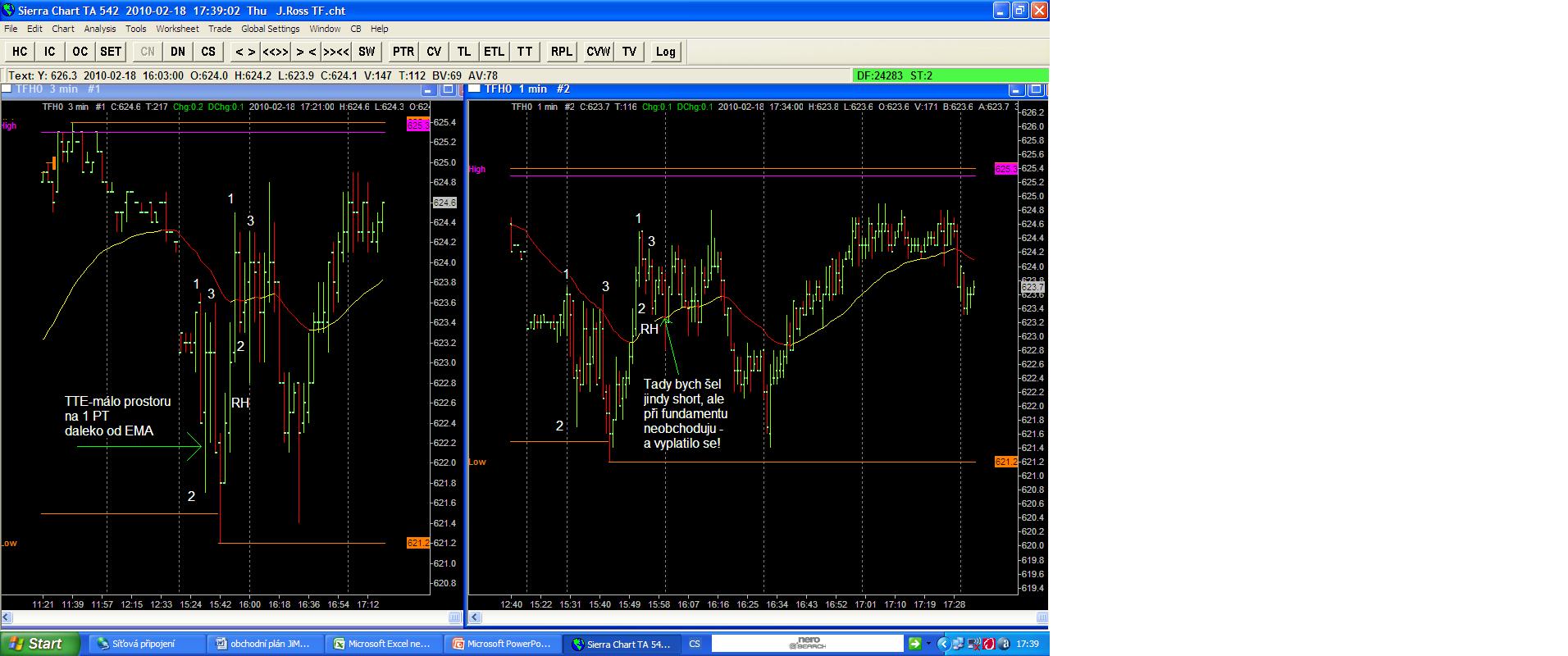Open the Tools menu
This screenshot has height=656, width=1568.
(x=136, y=29)
